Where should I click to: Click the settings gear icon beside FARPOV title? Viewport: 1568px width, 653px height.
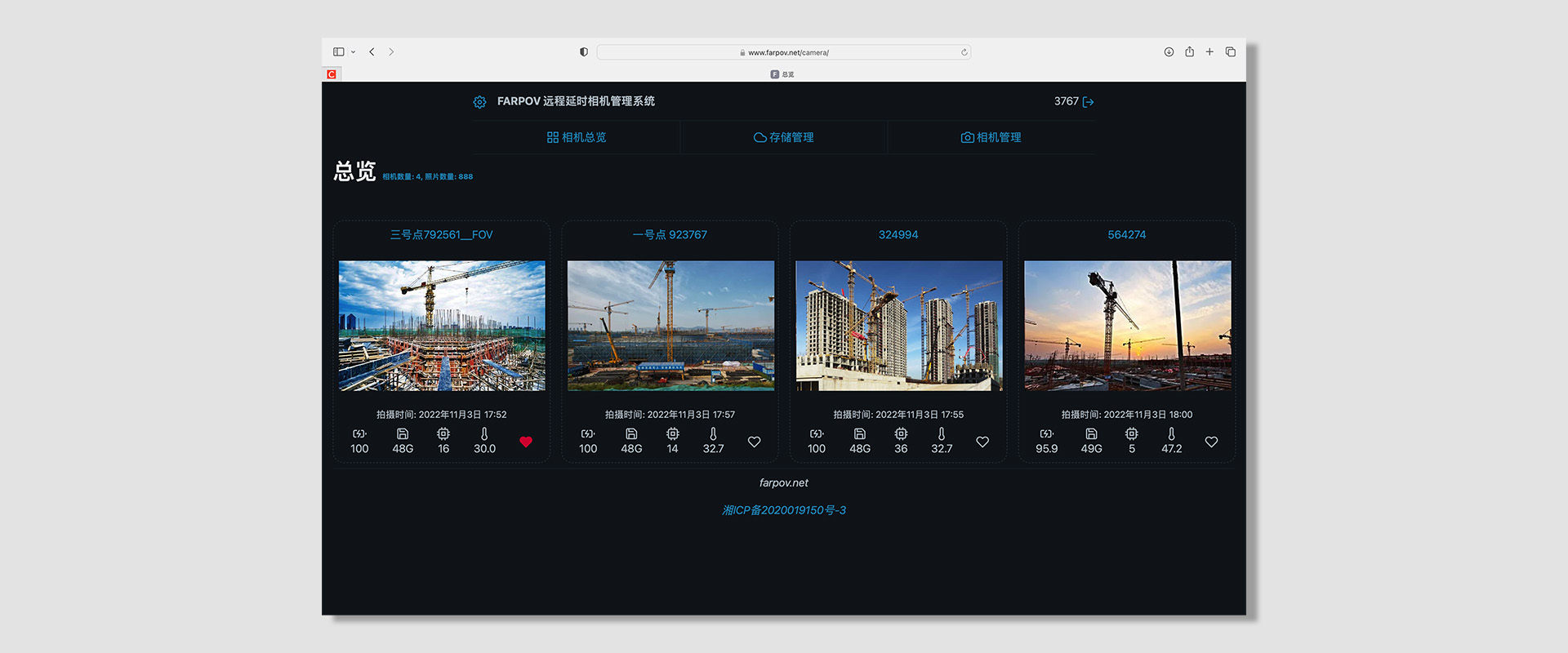coord(479,102)
